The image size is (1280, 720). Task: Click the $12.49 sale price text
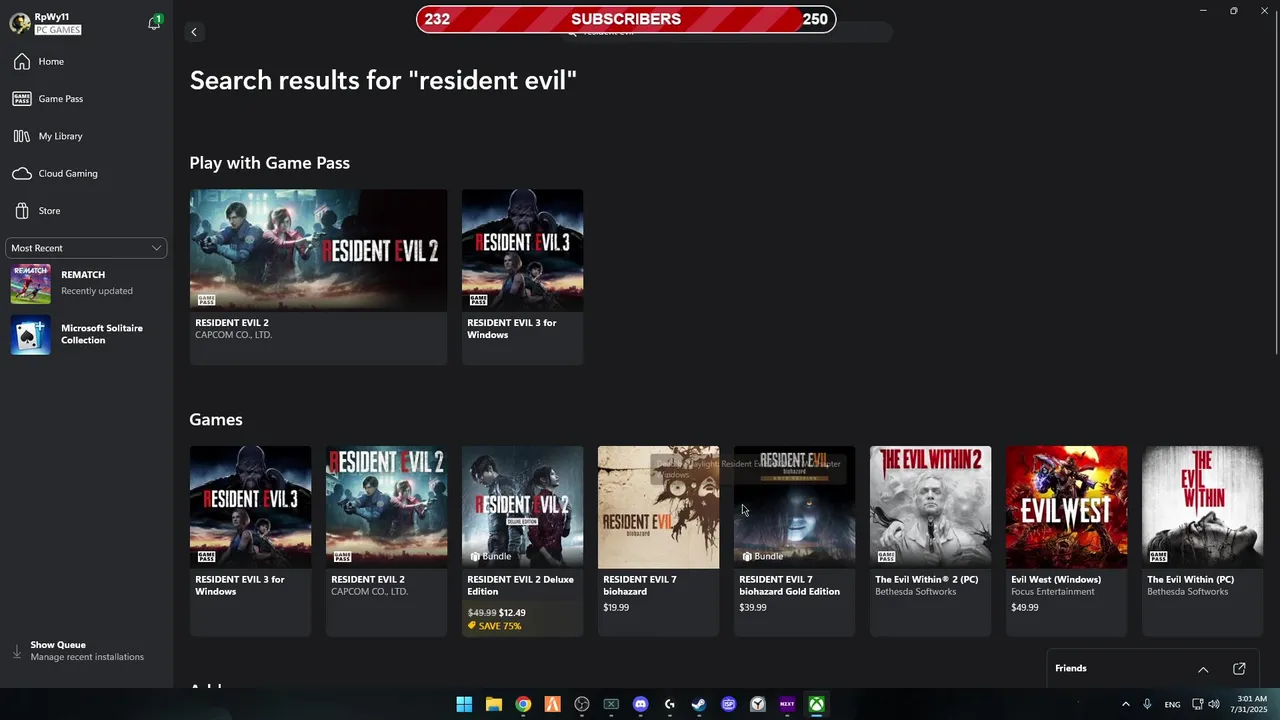pos(512,613)
